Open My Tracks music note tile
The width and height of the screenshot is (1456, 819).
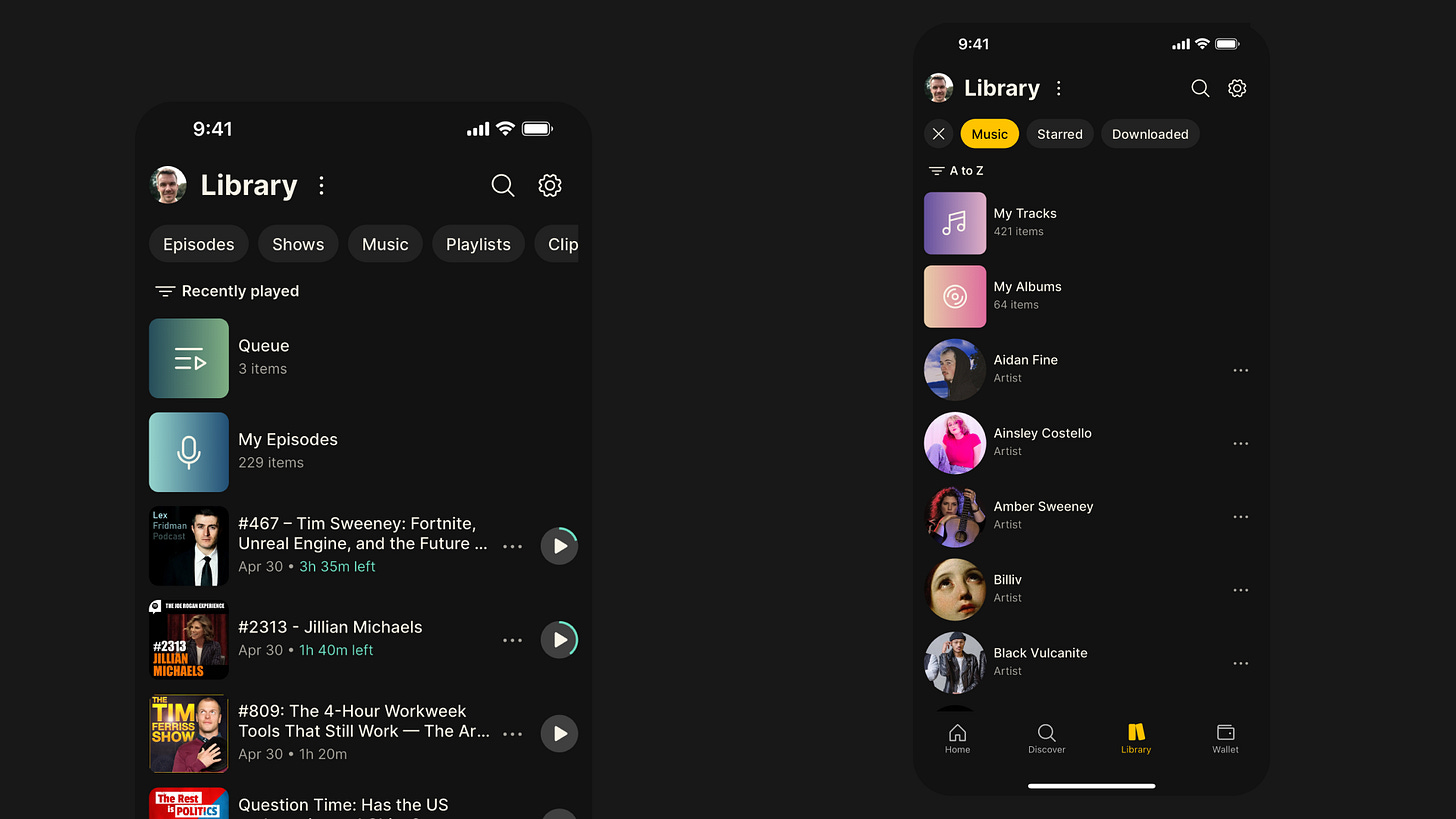coord(955,223)
